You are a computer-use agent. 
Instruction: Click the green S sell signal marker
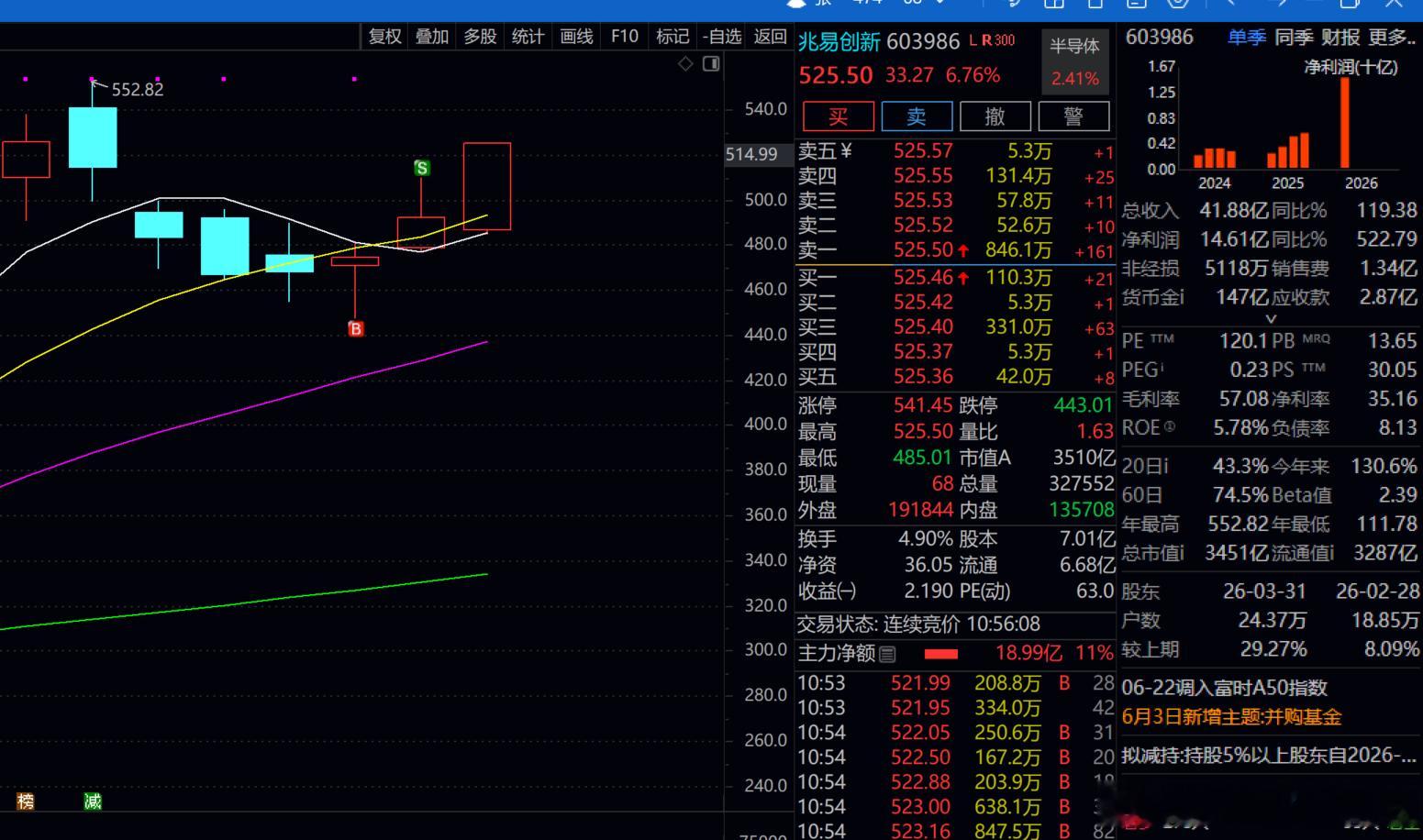coord(421,168)
